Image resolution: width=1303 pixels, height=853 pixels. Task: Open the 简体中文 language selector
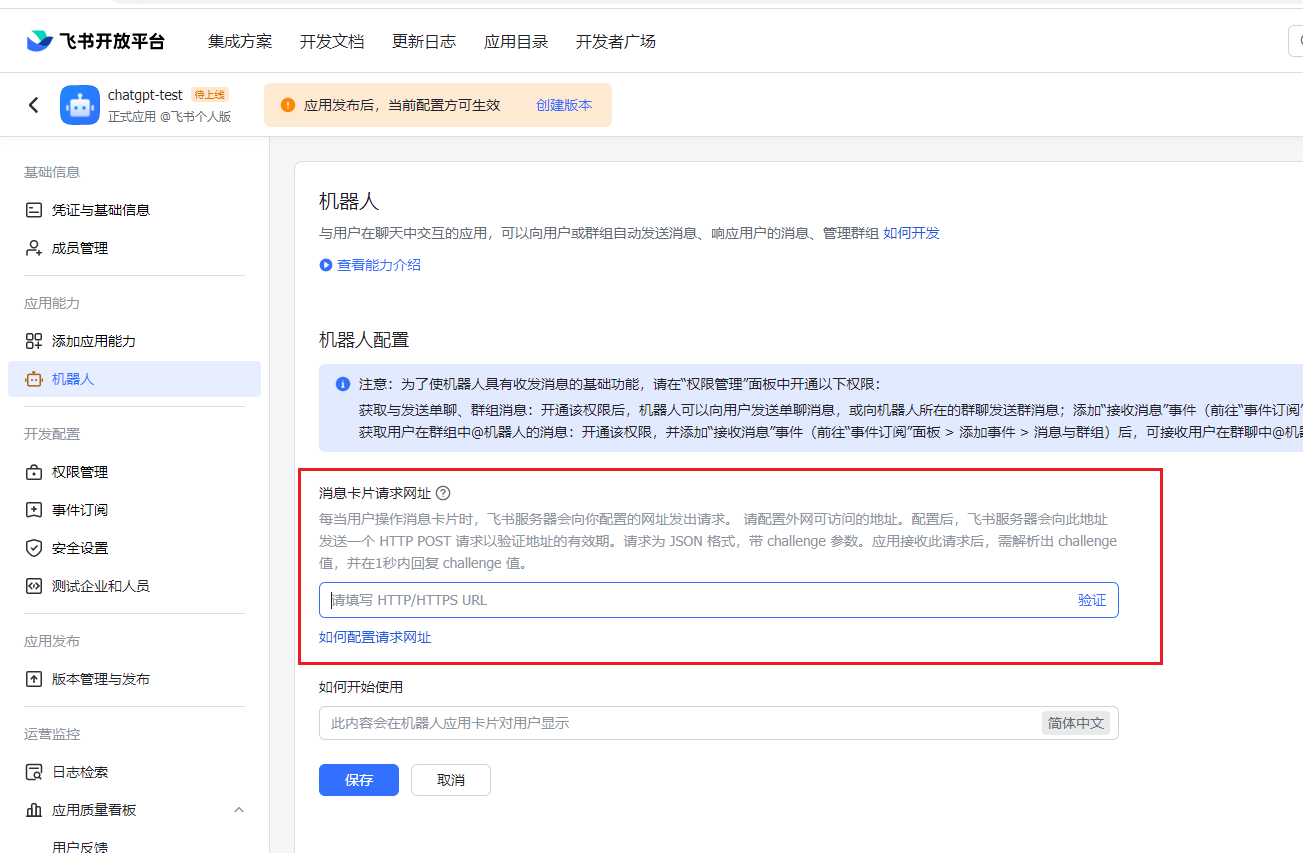(1076, 723)
